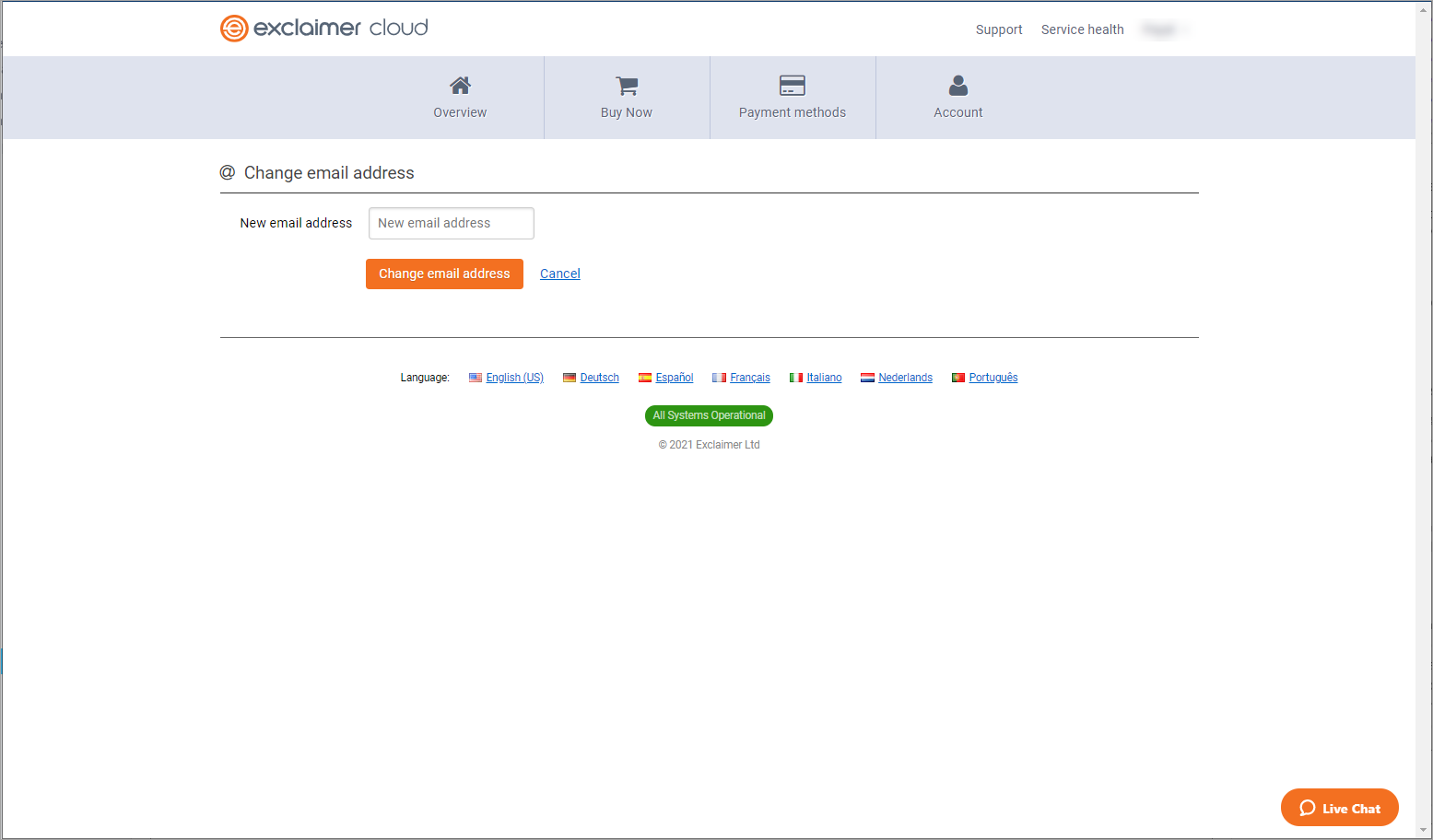The image size is (1433, 840).
Task: Click All Systems Operational status badge
Action: coord(709,415)
